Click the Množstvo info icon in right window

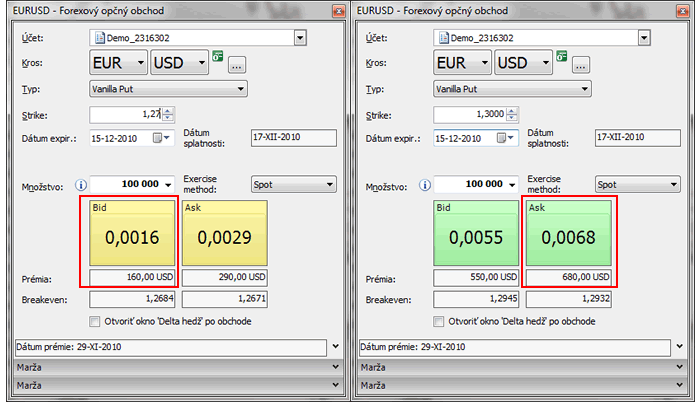pyautogui.click(x=425, y=184)
